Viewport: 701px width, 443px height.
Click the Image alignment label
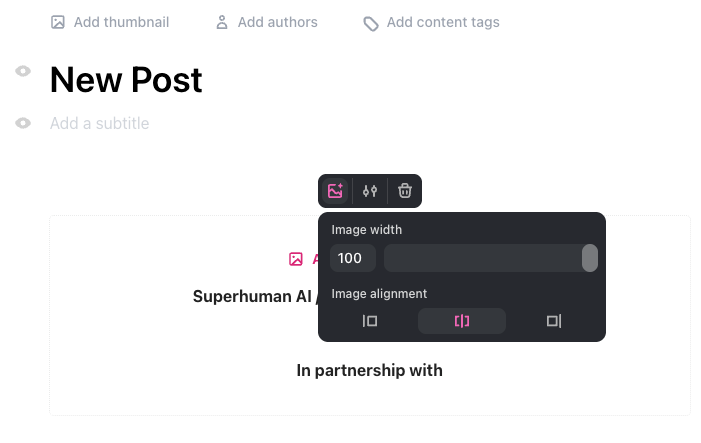(x=379, y=294)
